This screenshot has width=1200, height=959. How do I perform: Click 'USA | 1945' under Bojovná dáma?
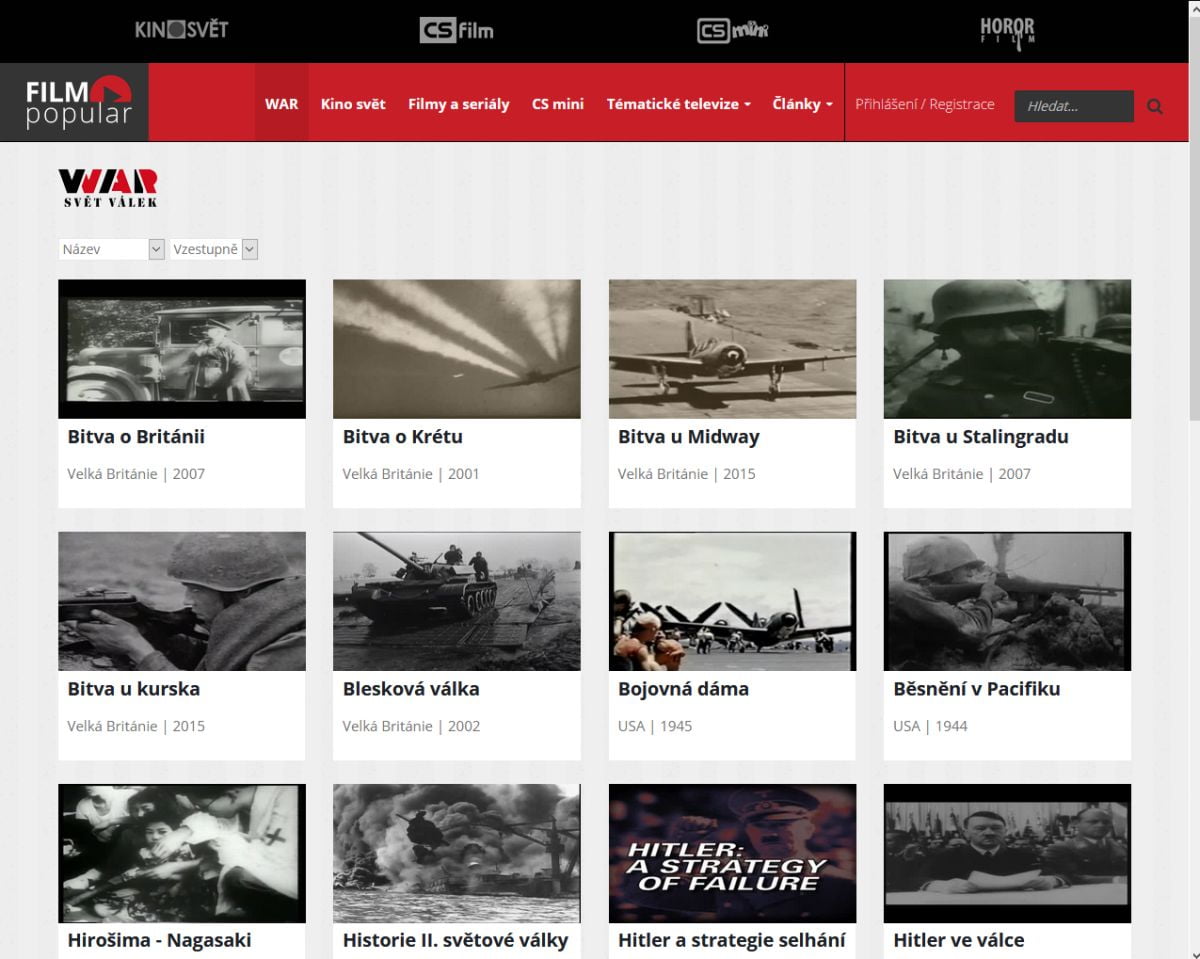click(655, 726)
